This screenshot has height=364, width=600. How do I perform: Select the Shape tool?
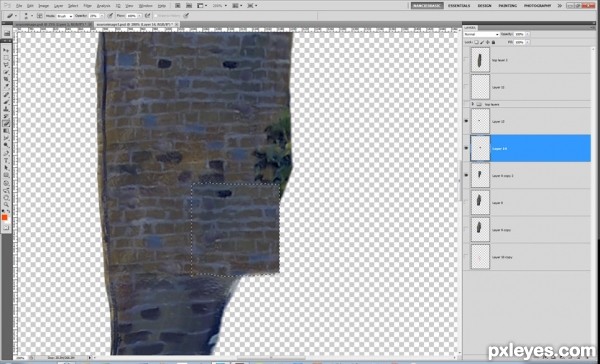(x=6, y=176)
